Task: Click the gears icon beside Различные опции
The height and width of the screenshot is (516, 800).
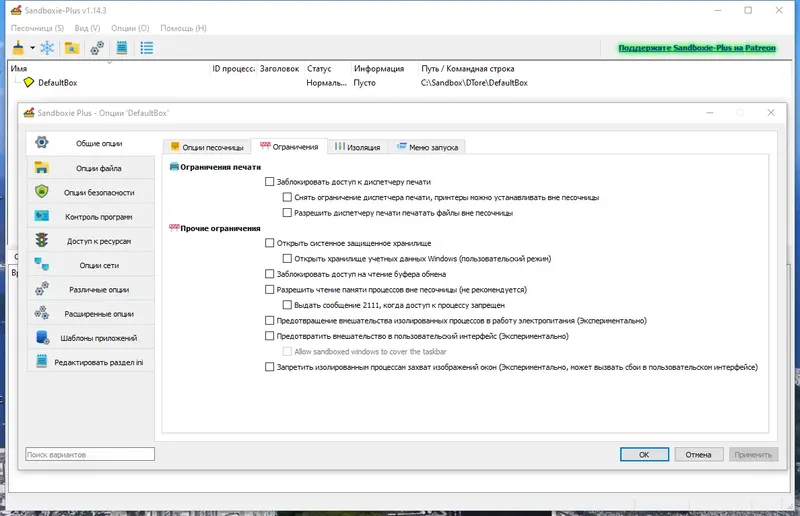Action: coord(41,288)
